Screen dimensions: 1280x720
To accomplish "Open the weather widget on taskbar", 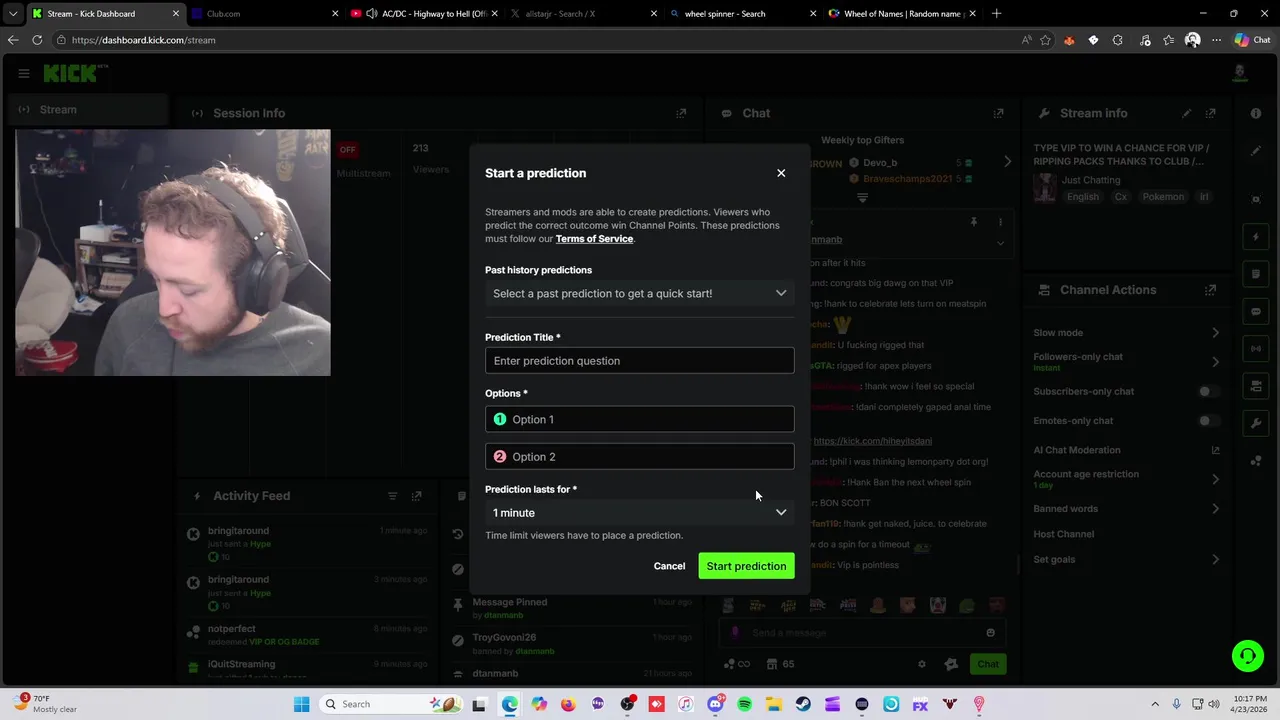I will tap(45, 704).
